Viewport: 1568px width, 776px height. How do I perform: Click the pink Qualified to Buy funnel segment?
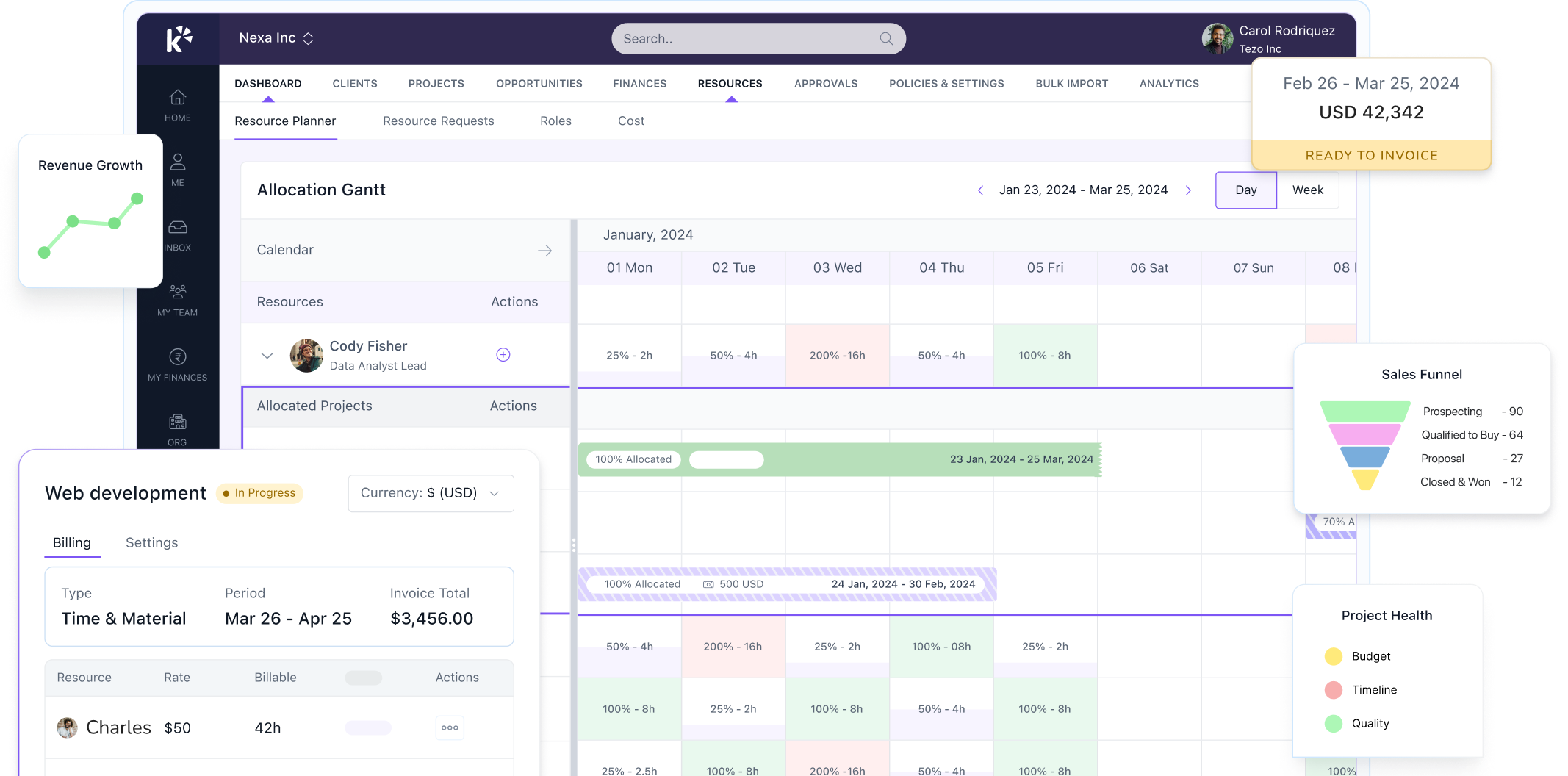click(x=1365, y=434)
